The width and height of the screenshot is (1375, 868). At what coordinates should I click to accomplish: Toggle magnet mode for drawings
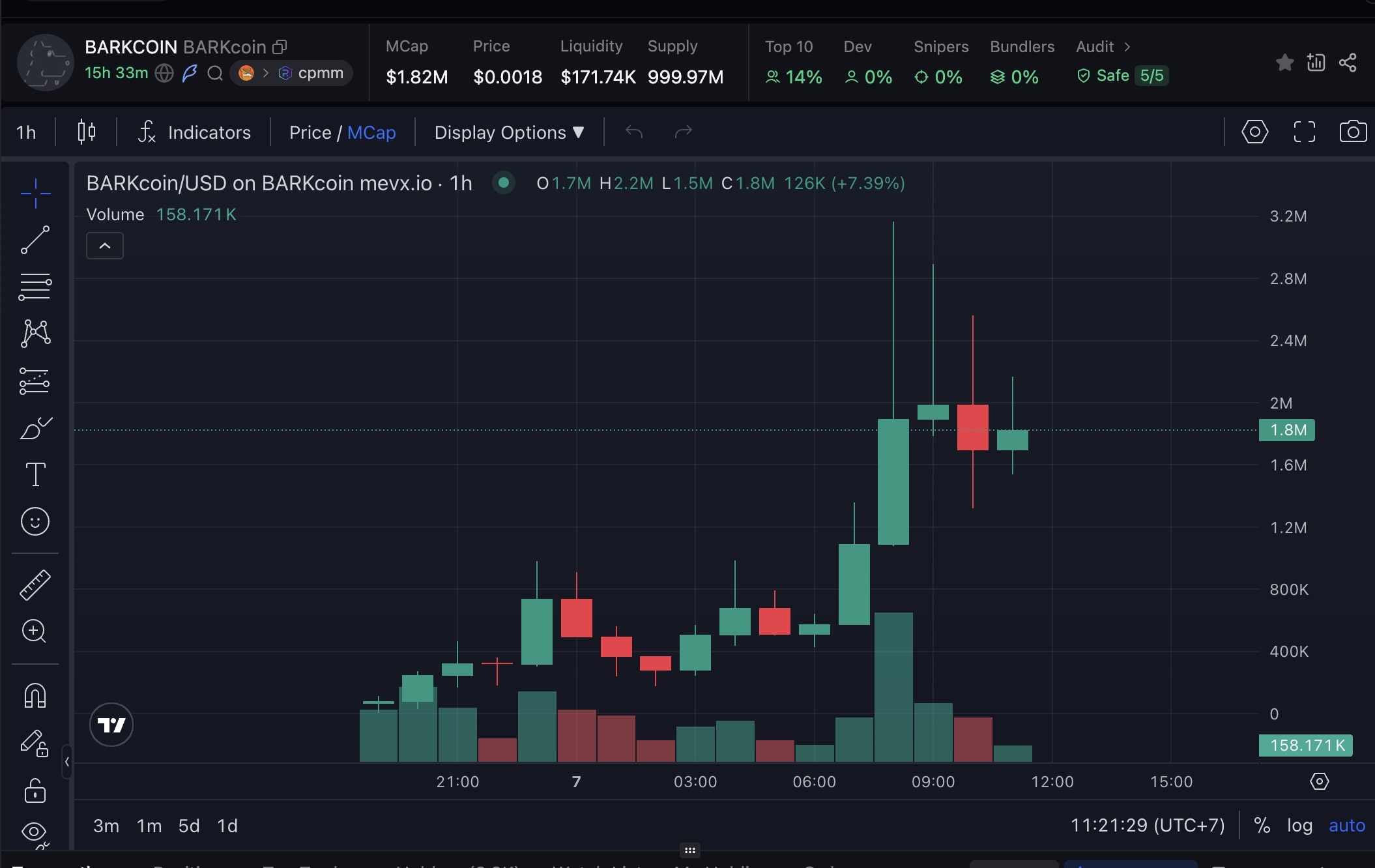tap(35, 695)
